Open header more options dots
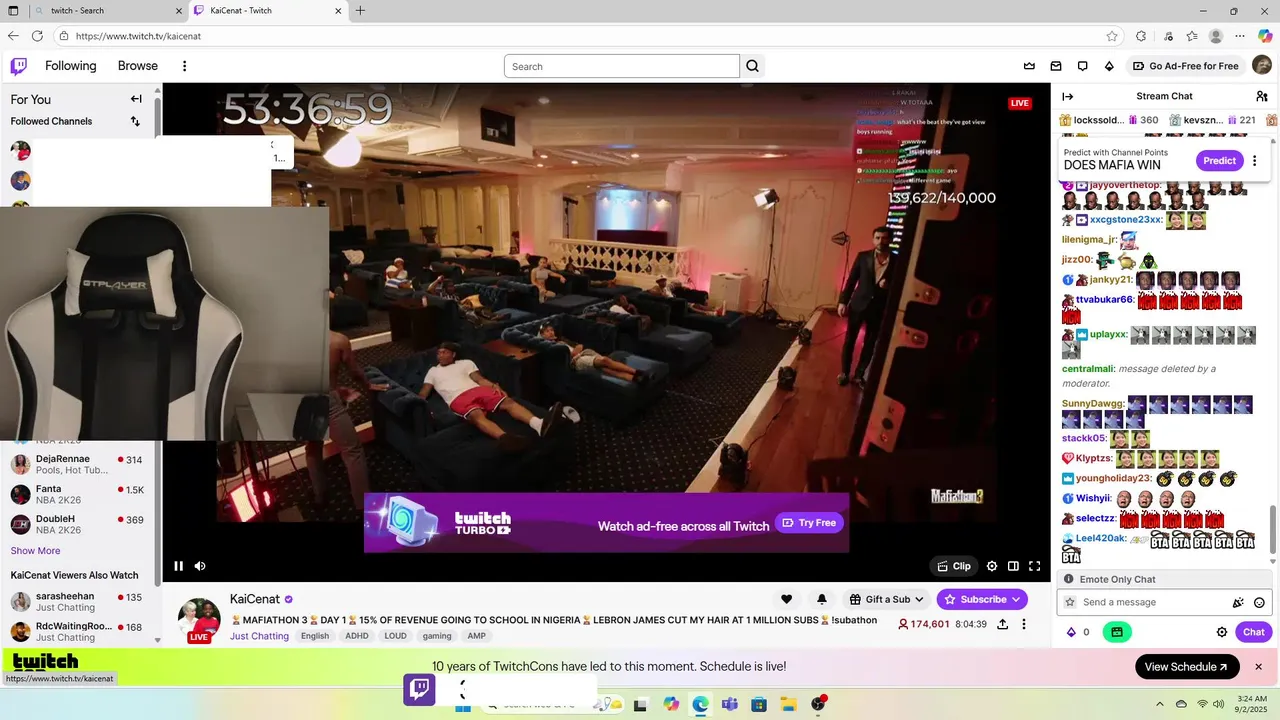 point(184,66)
